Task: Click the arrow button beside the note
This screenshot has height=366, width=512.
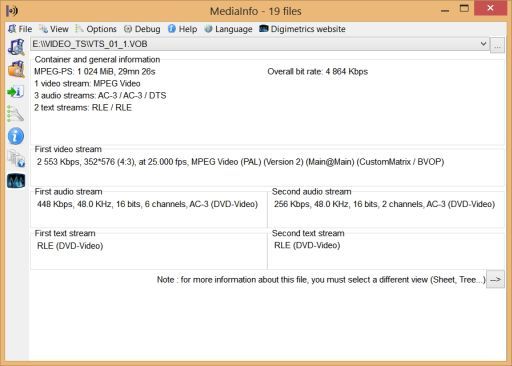Action: (x=495, y=279)
